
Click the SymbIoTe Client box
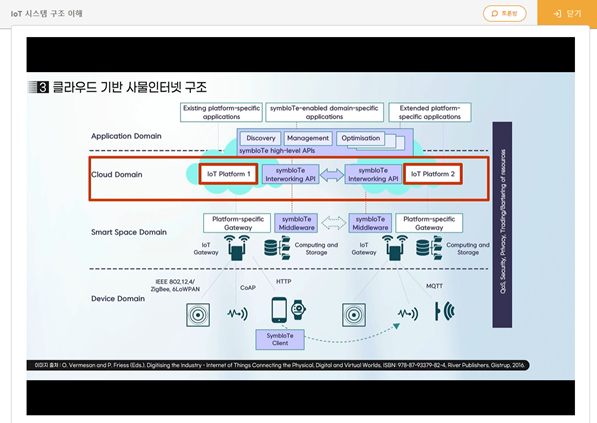tap(280, 339)
